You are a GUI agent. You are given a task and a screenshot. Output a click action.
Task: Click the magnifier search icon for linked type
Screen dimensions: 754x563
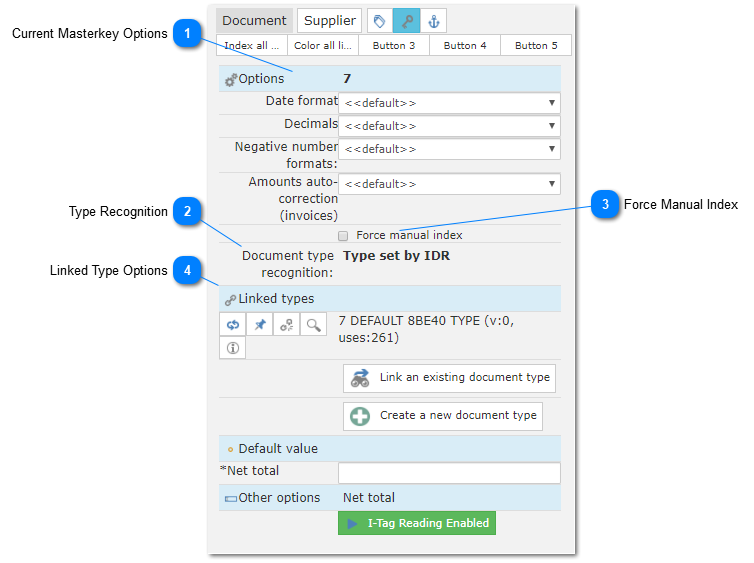(314, 325)
